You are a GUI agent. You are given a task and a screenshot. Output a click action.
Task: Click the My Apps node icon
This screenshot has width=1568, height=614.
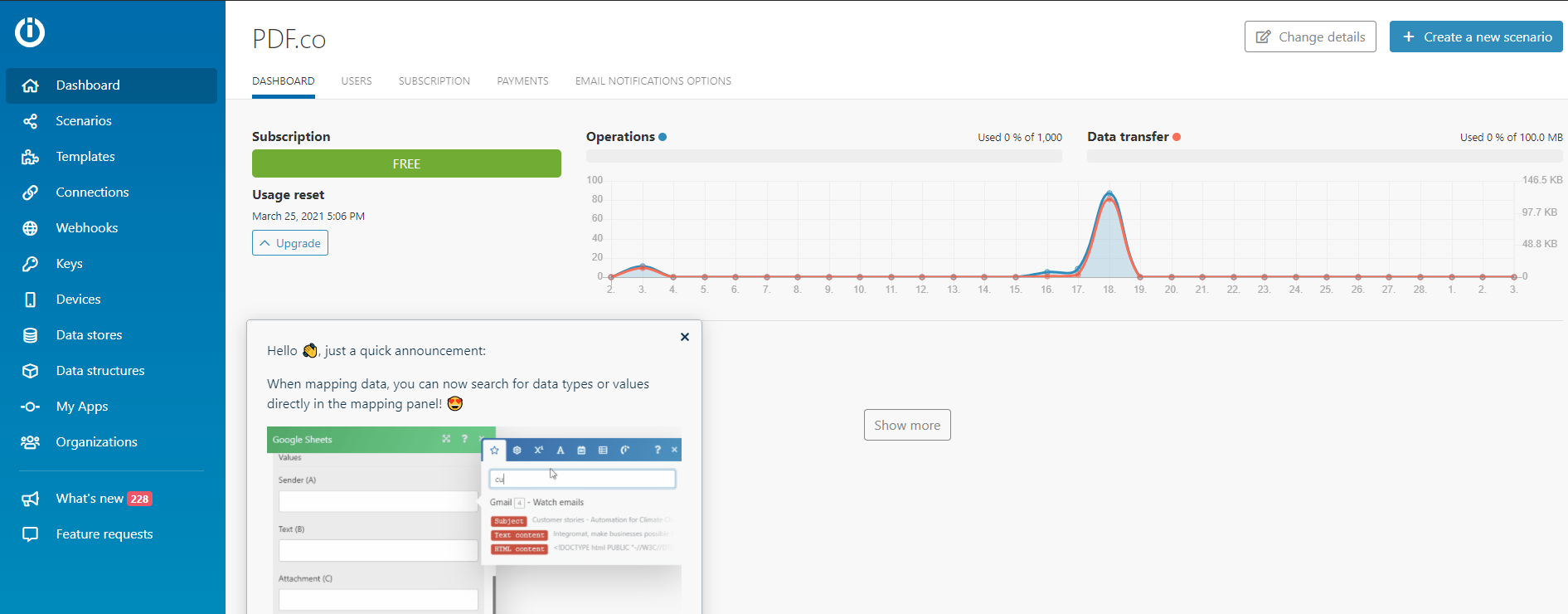click(x=31, y=407)
